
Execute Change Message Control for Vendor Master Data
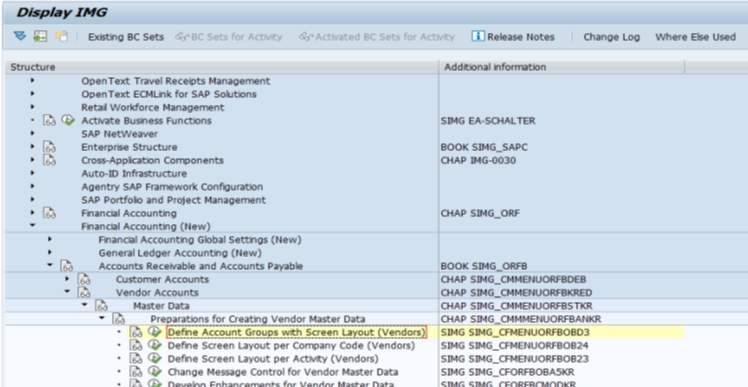pos(154,371)
